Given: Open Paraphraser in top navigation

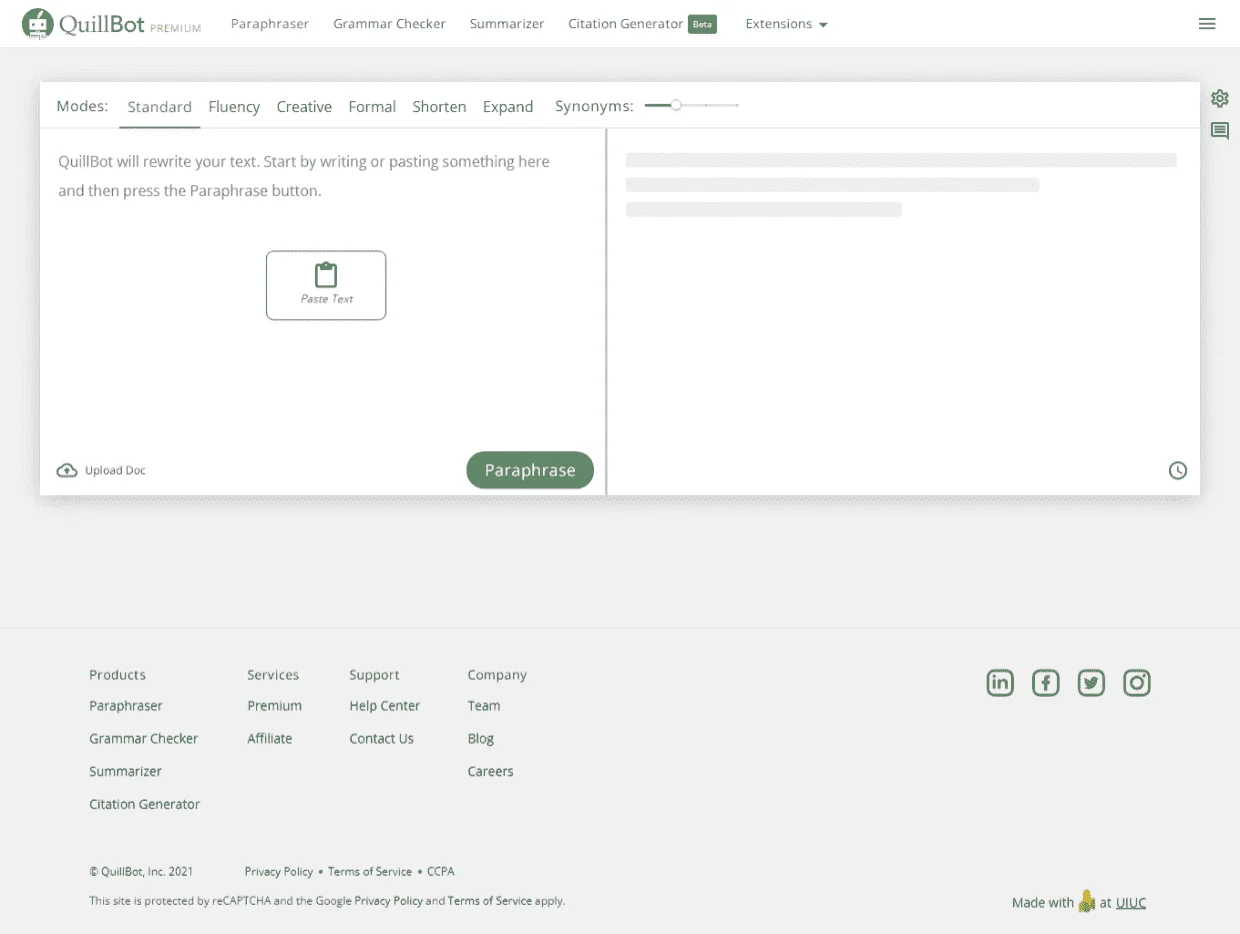Looking at the screenshot, I should pyautogui.click(x=270, y=24).
